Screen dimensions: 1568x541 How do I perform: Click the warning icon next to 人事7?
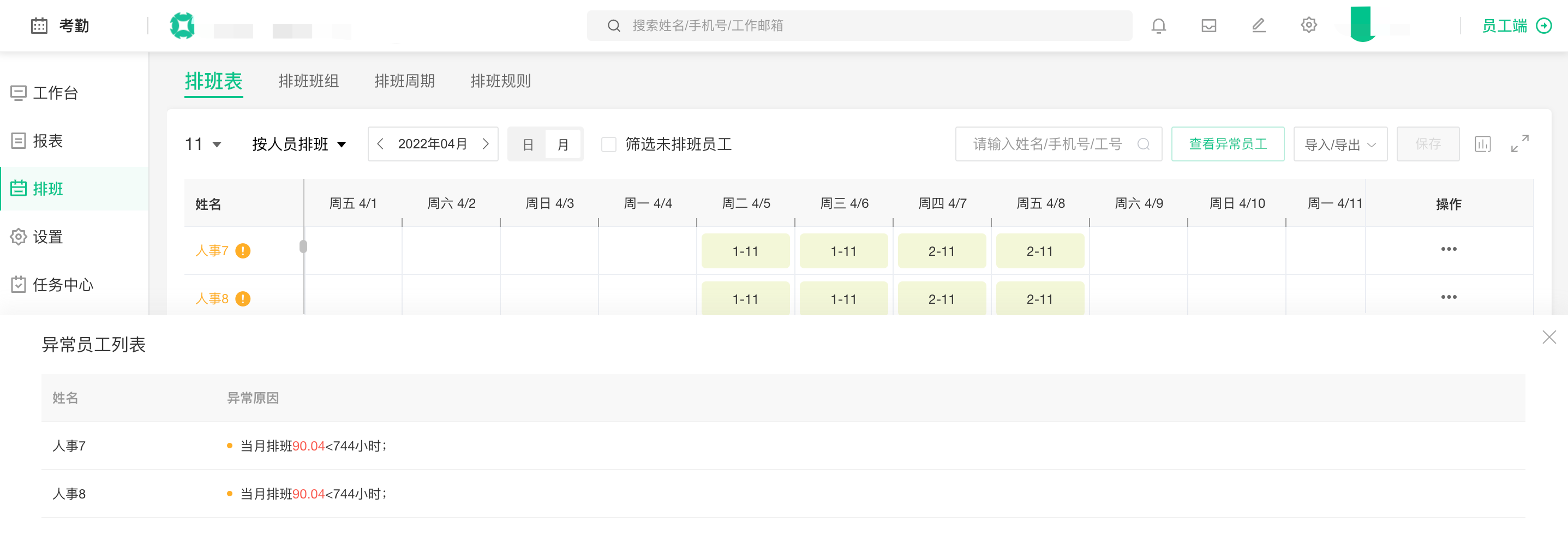click(243, 251)
